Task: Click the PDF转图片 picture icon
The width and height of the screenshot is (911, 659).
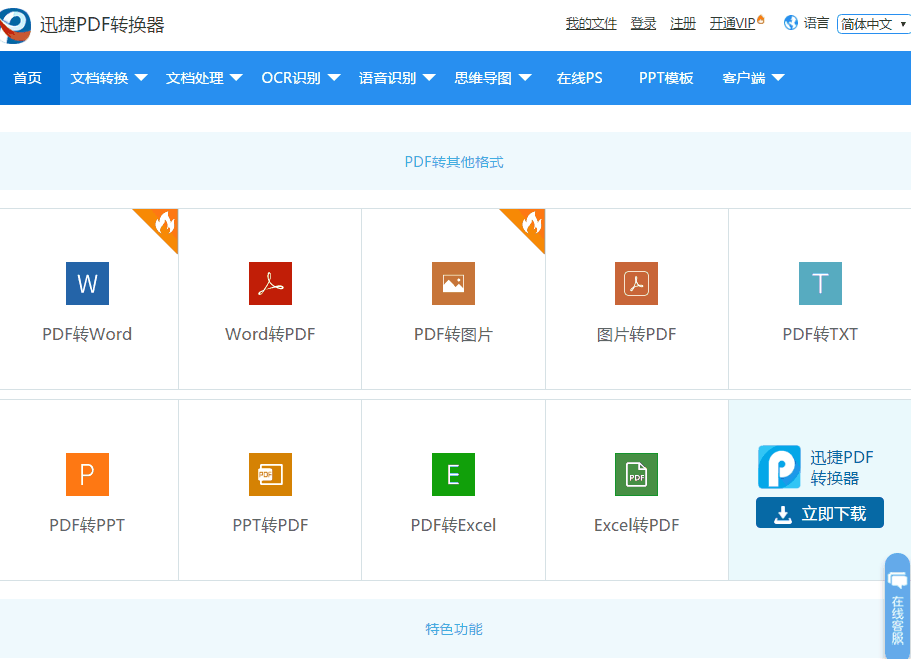Action: pos(453,284)
